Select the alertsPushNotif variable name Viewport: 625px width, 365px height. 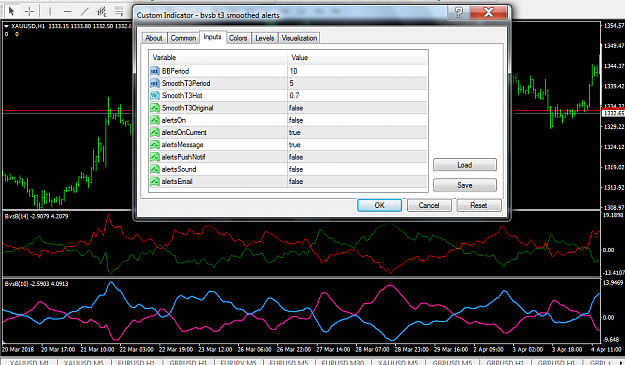(x=183, y=157)
